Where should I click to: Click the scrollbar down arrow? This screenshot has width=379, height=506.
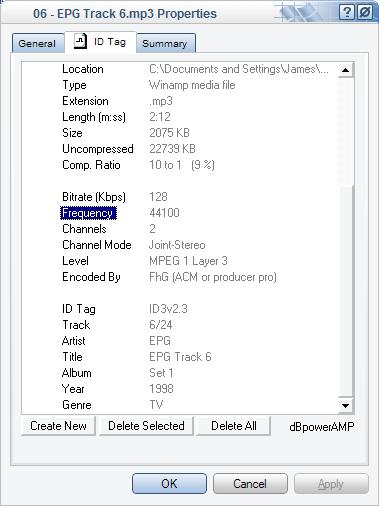click(345, 405)
